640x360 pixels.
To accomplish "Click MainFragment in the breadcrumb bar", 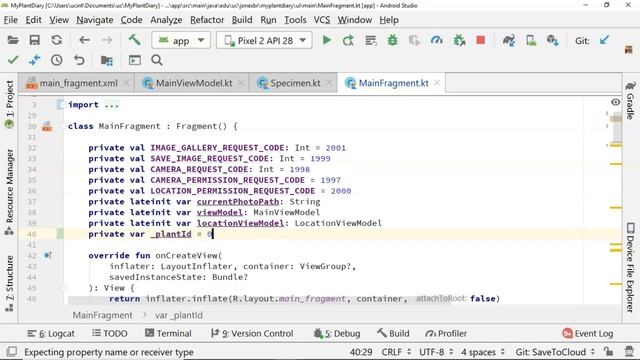I will click(x=102, y=315).
